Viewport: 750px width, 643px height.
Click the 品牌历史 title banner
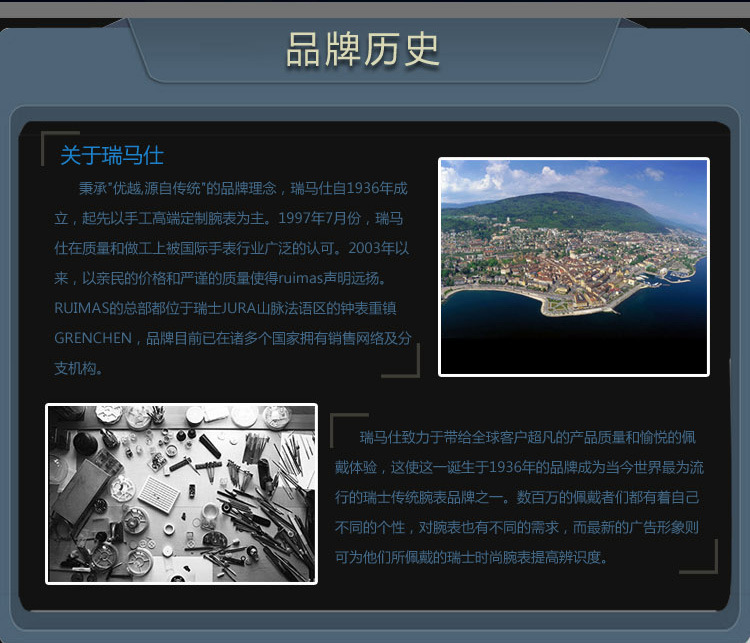click(363, 49)
